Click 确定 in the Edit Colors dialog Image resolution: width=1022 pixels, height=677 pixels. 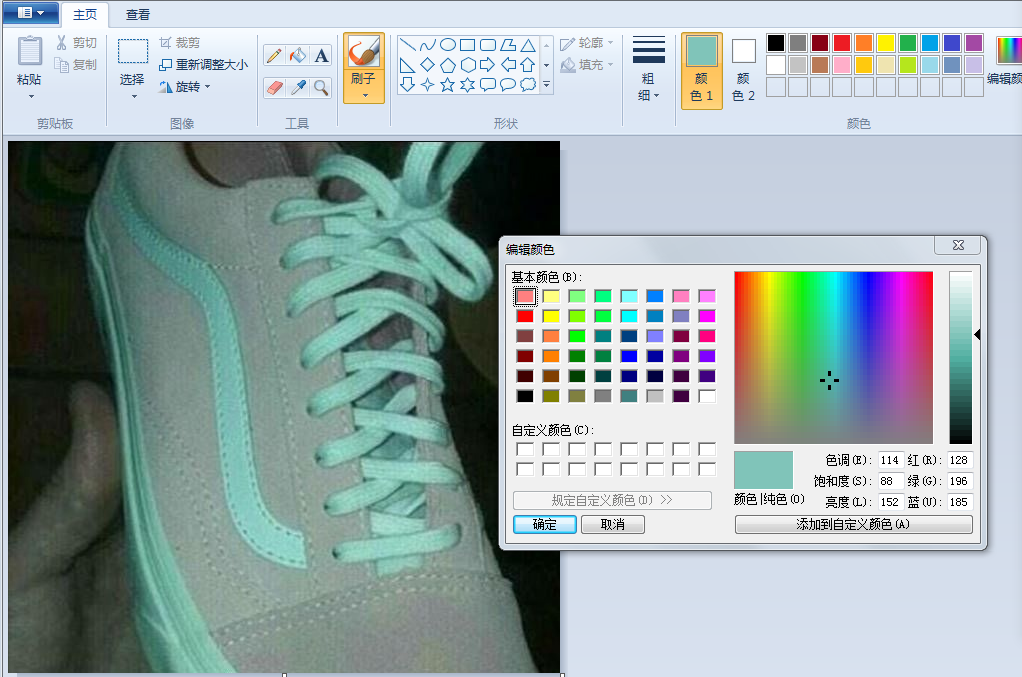pos(545,524)
